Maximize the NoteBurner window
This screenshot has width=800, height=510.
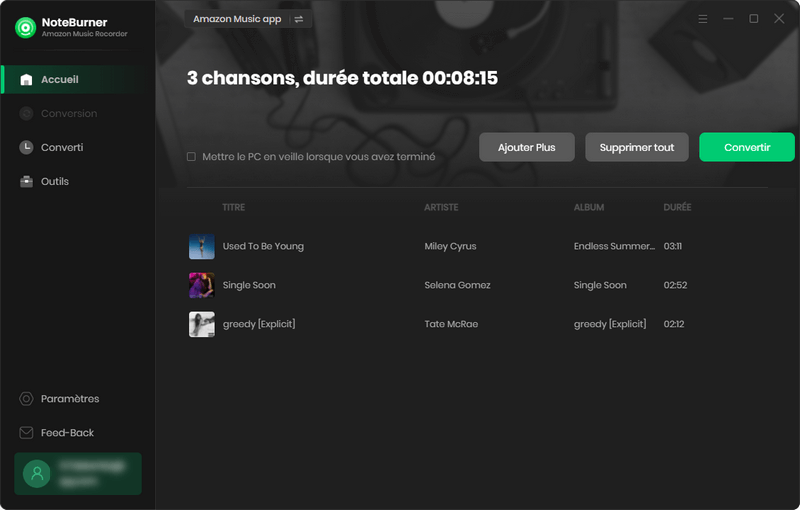[x=754, y=19]
